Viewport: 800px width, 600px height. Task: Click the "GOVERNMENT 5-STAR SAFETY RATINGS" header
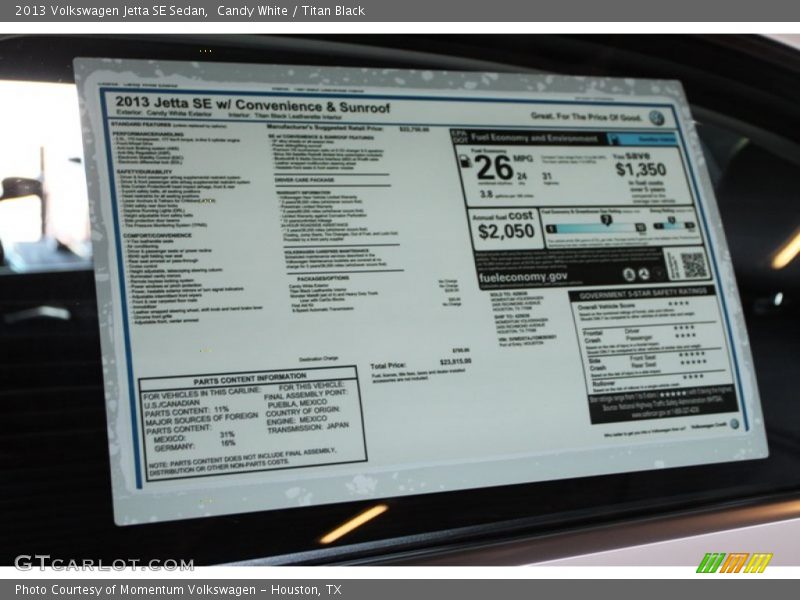point(643,293)
